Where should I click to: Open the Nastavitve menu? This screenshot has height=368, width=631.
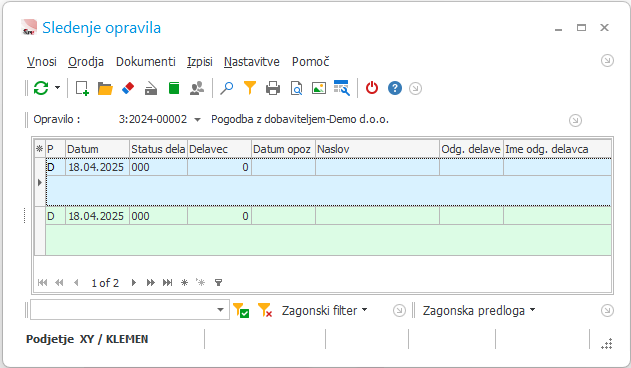pyautogui.click(x=252, y=62)
